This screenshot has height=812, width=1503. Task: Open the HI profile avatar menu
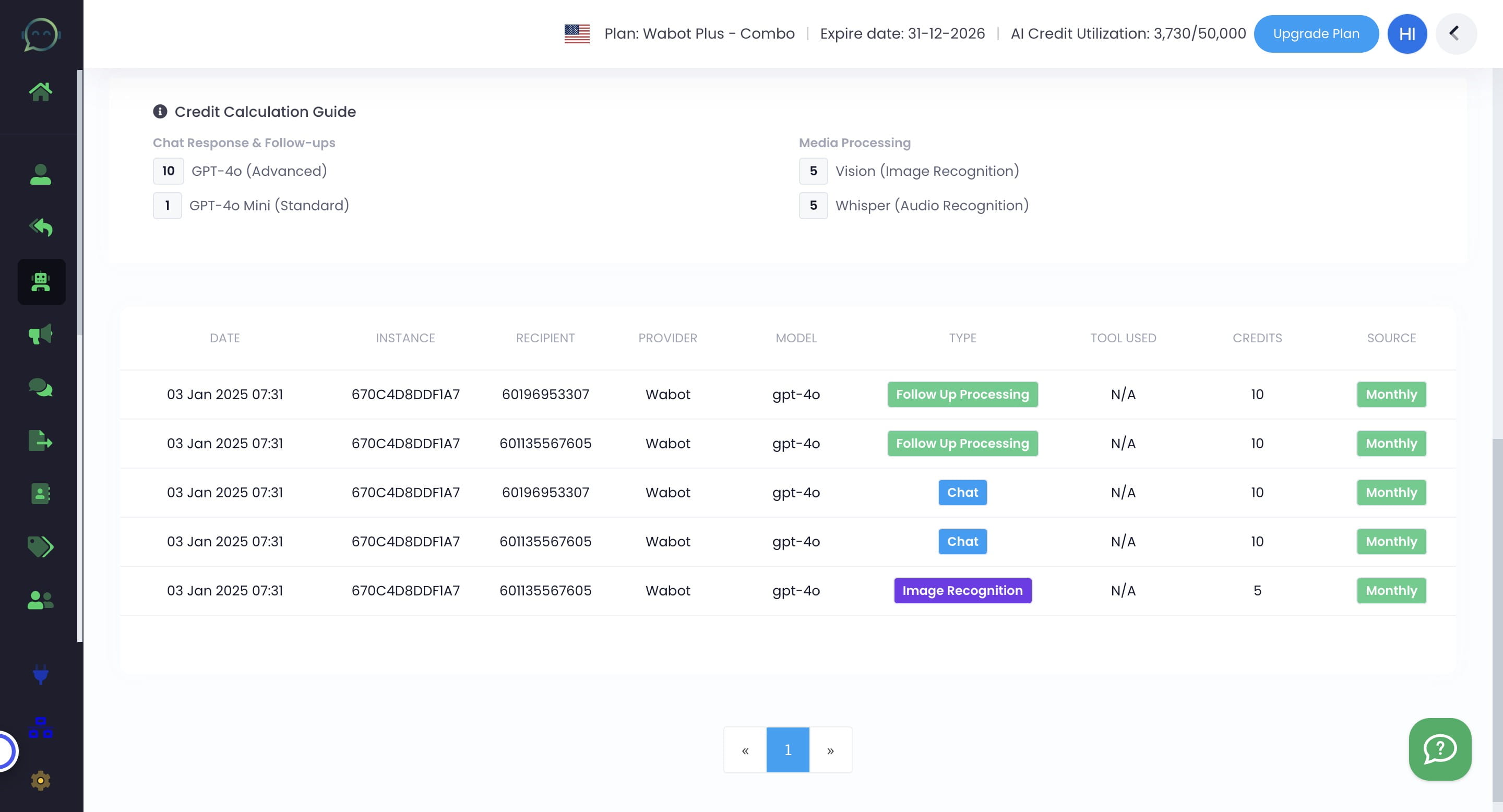(x=1407, y=33)
